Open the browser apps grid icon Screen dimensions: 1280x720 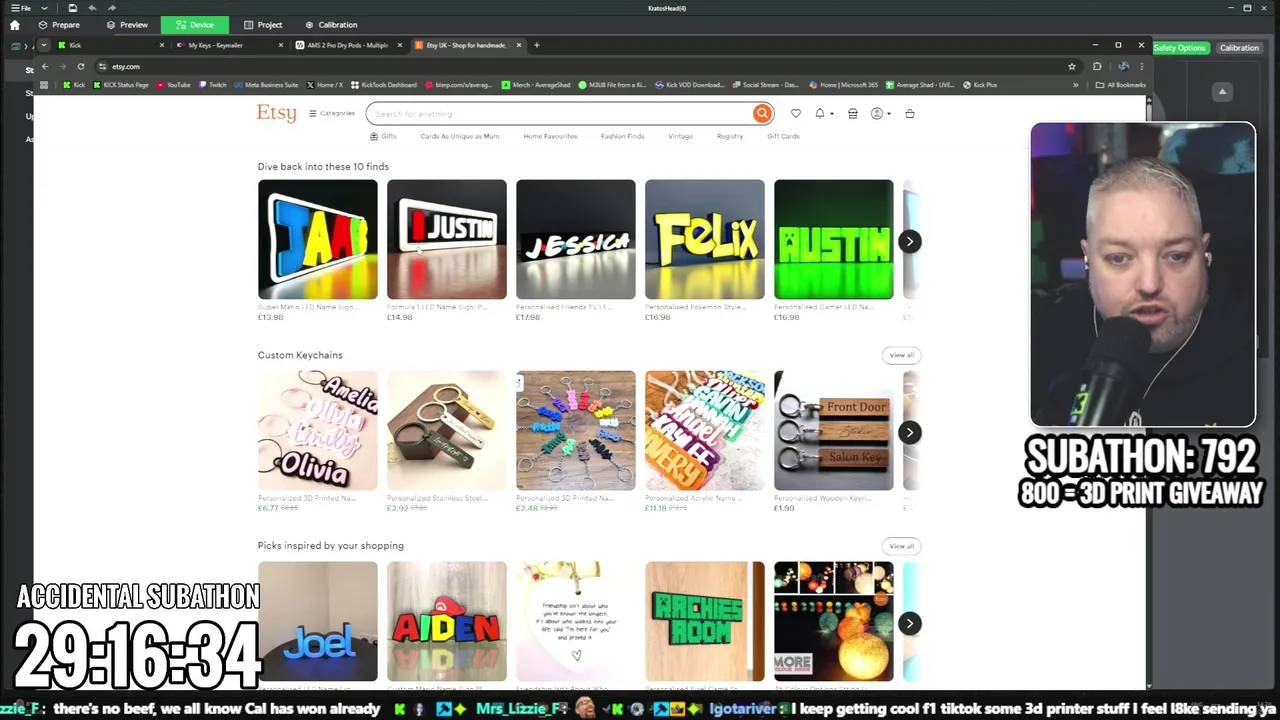click(43, 85)
